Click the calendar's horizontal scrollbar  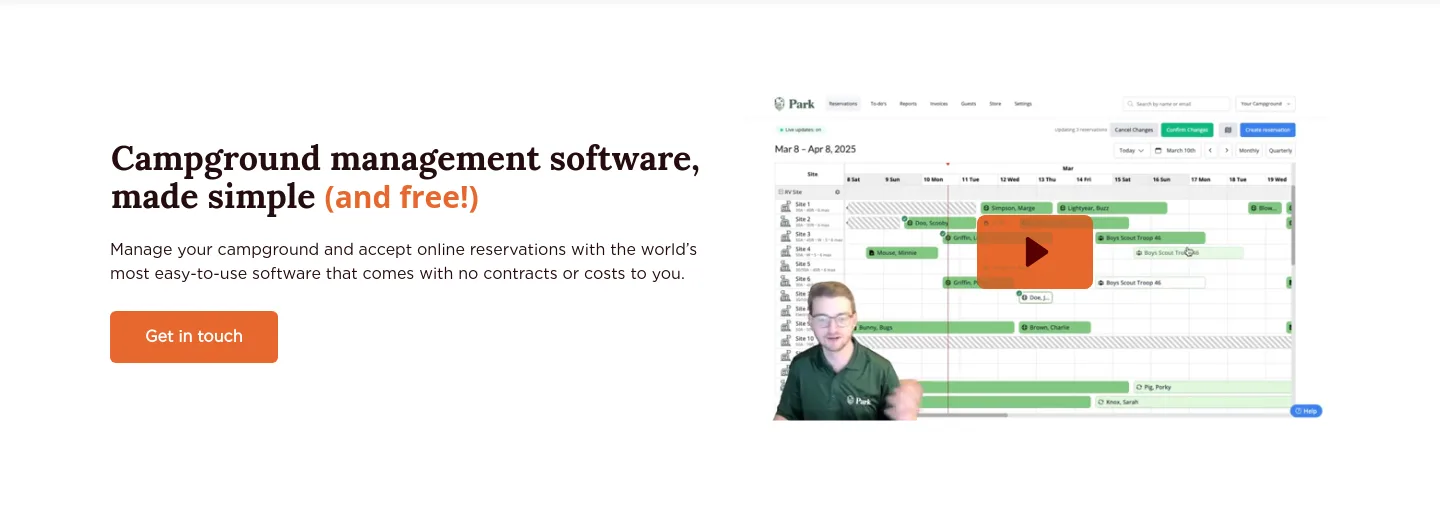[964, 414]
